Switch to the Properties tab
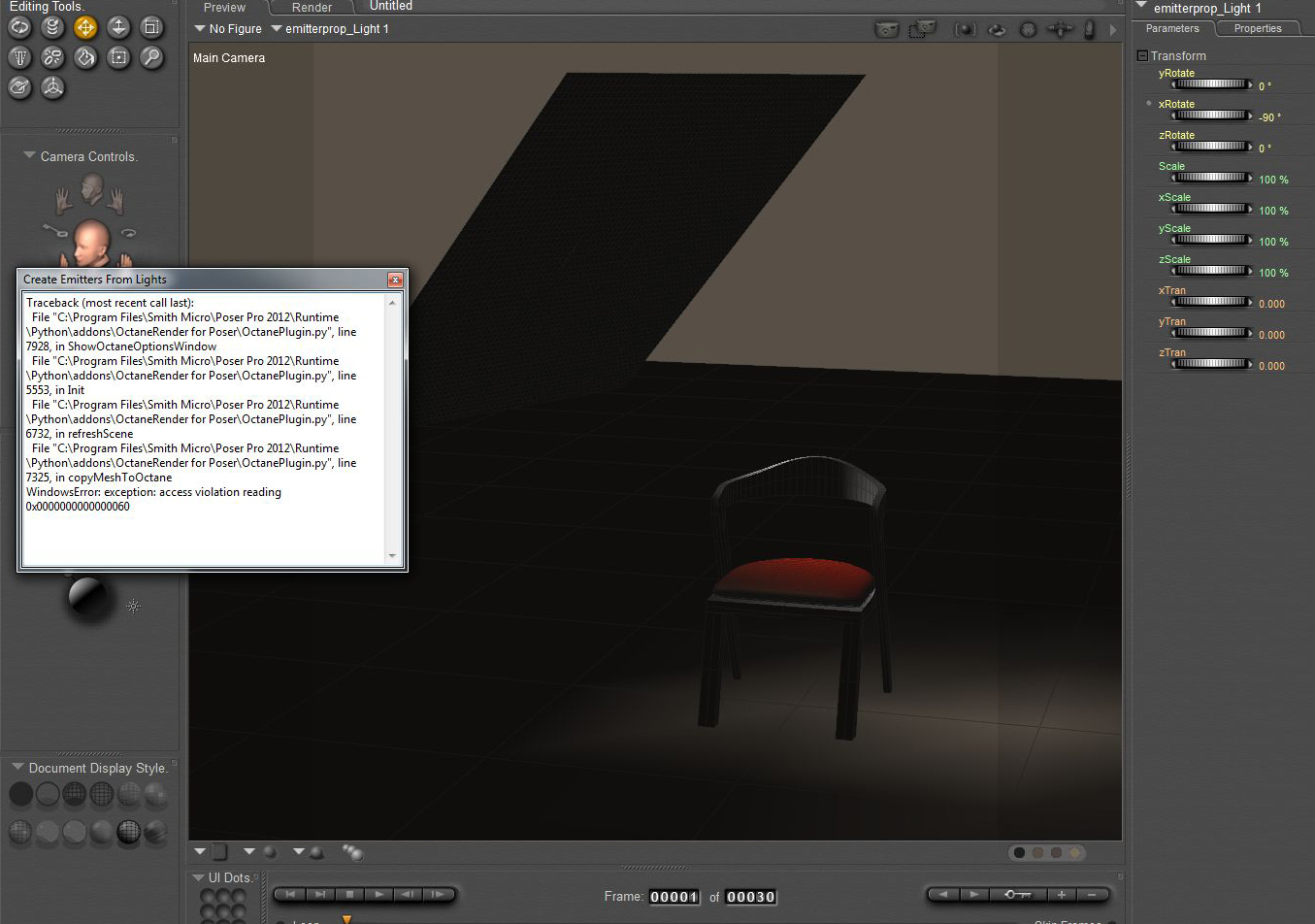1315x924 pixels. pos(1258,29)
